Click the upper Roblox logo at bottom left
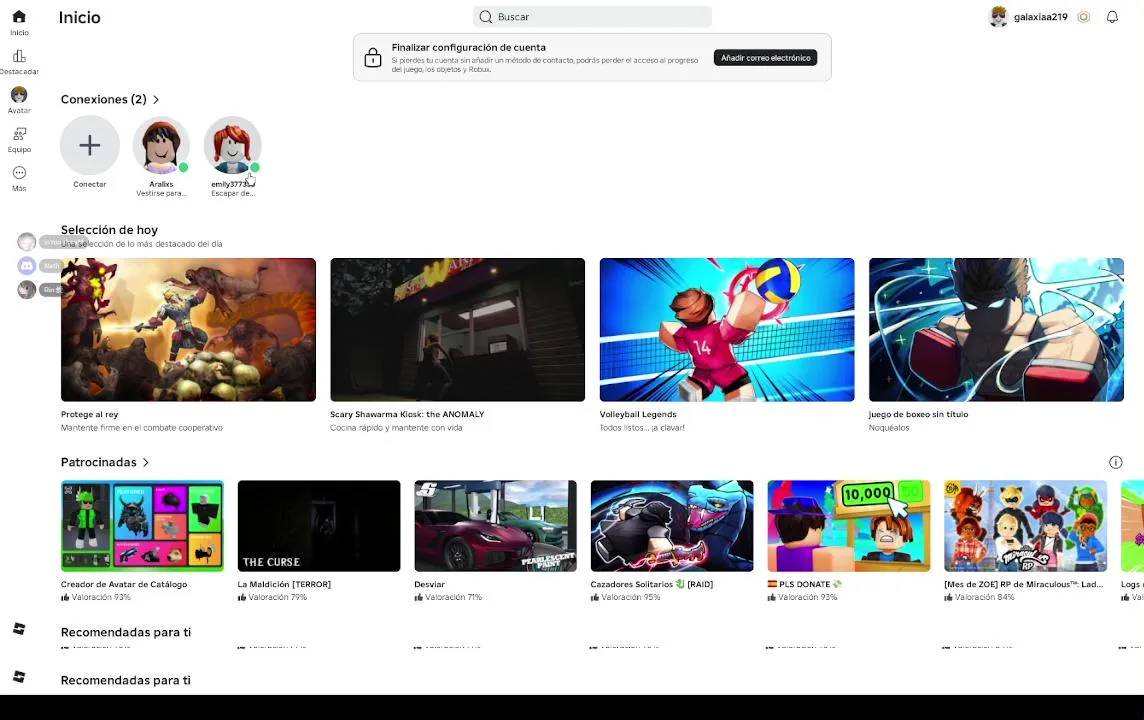Image resolution: width=1144 pixels, height=720 pixels. click(x=19, y=629)
